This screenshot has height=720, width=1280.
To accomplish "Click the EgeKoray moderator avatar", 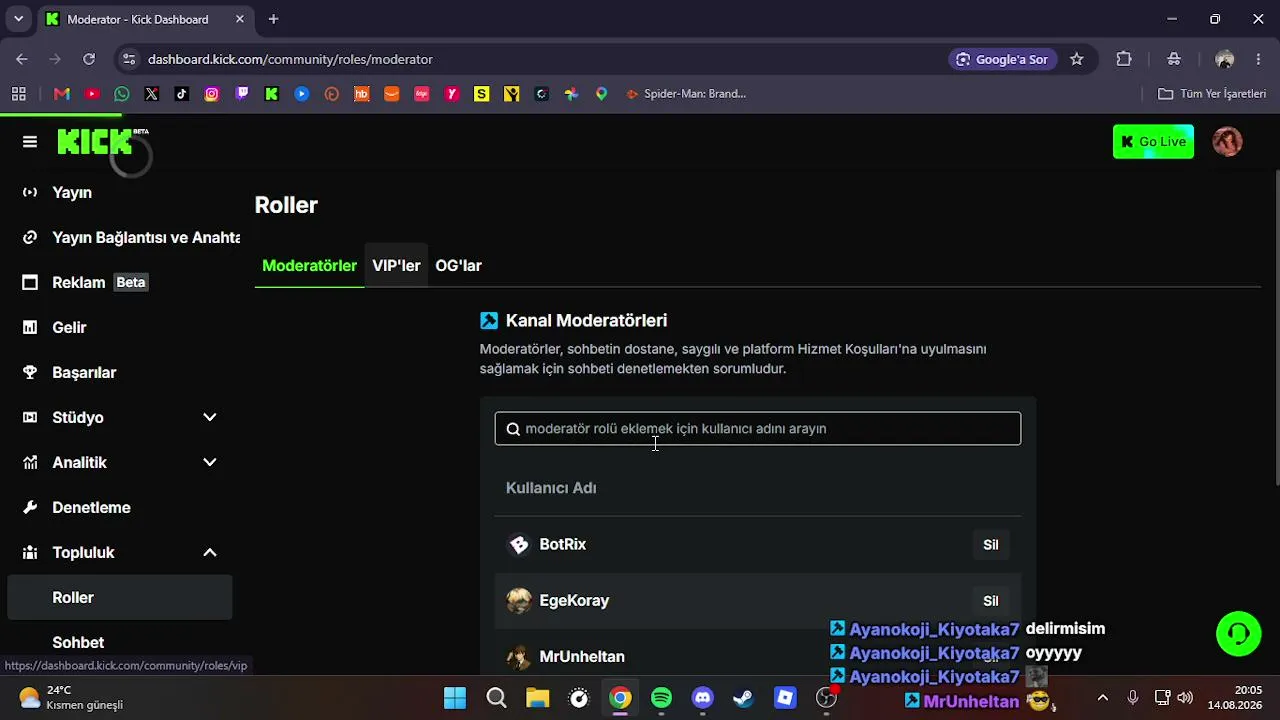I will 519,600.
